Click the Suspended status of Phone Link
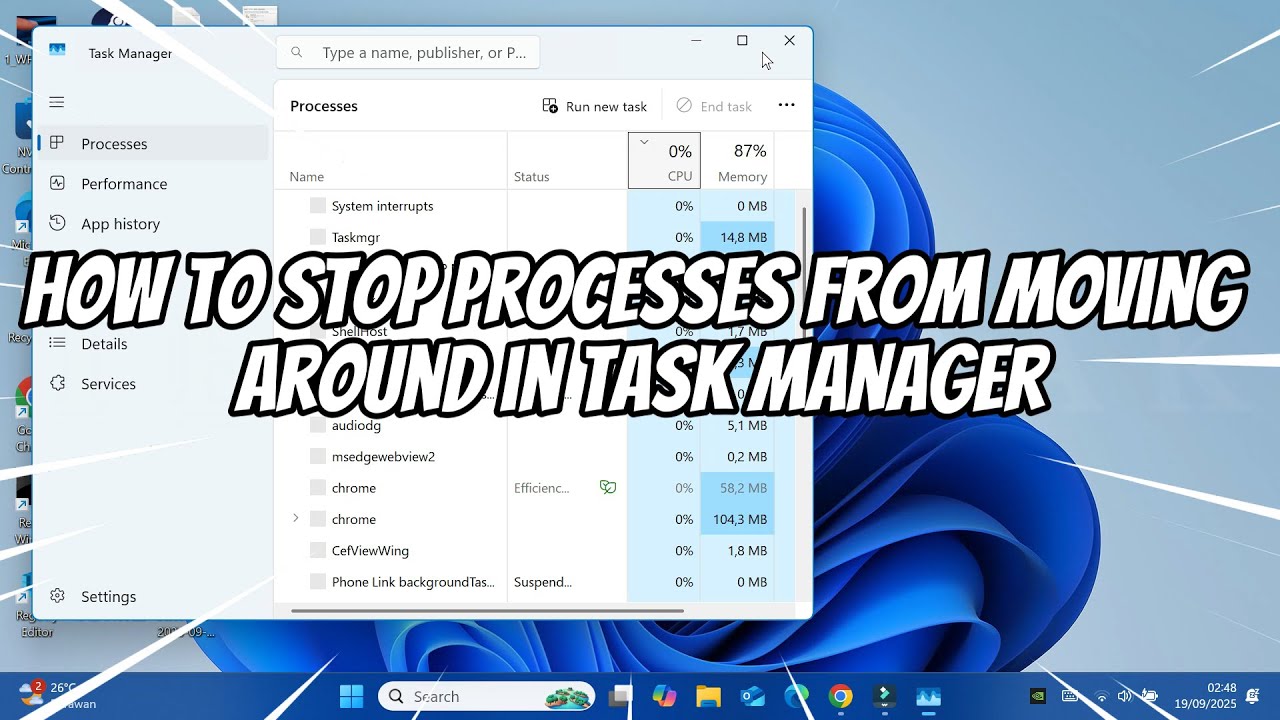Image resolution: width=1280 pixels, height=720 pixels. (x=543, y=582)
